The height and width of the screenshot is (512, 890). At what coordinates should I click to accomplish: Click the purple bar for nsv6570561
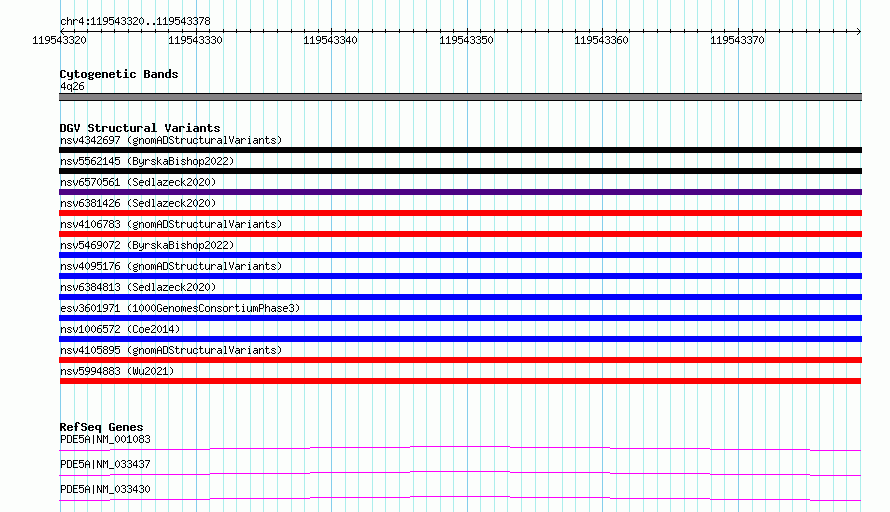point(460,192)
